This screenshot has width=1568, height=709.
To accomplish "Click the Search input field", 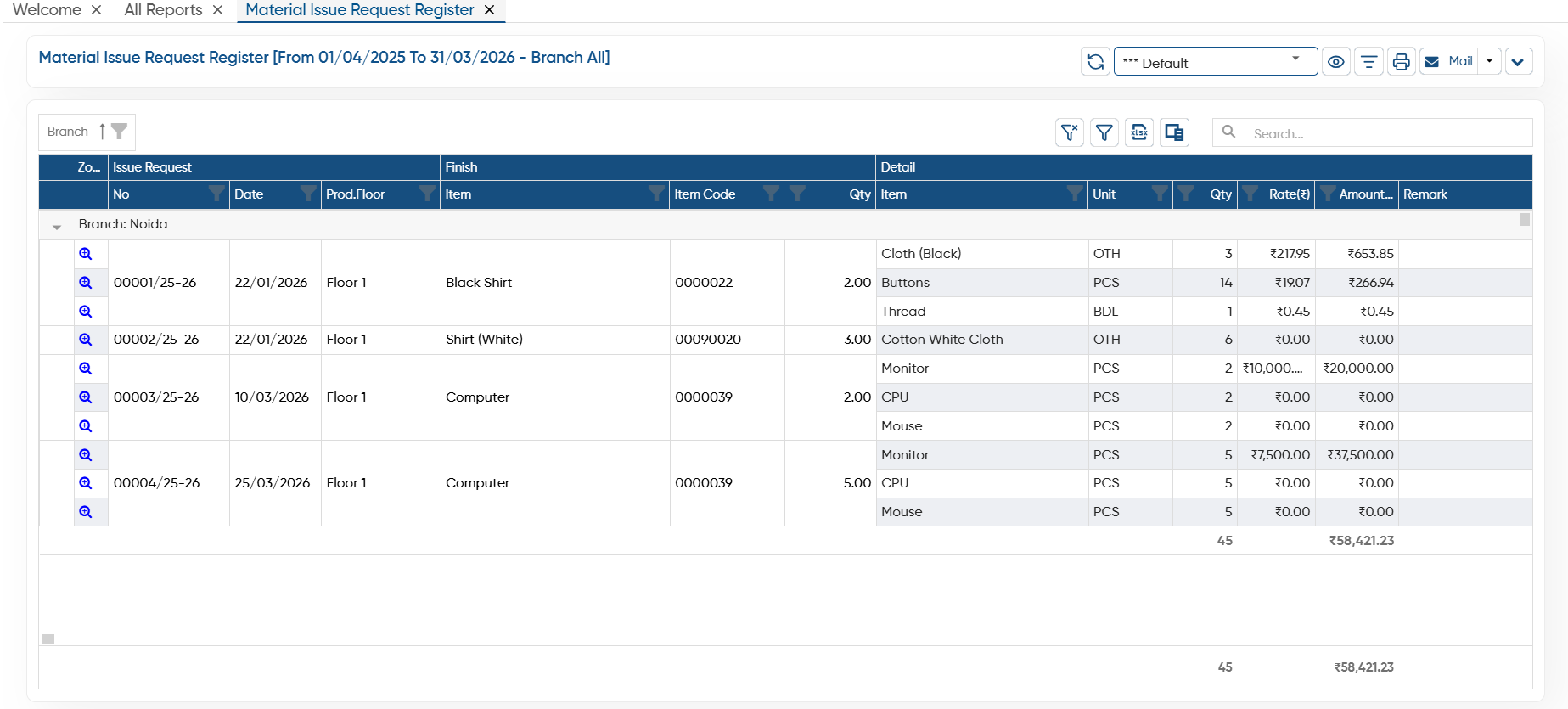I will tap(1372, 133).
